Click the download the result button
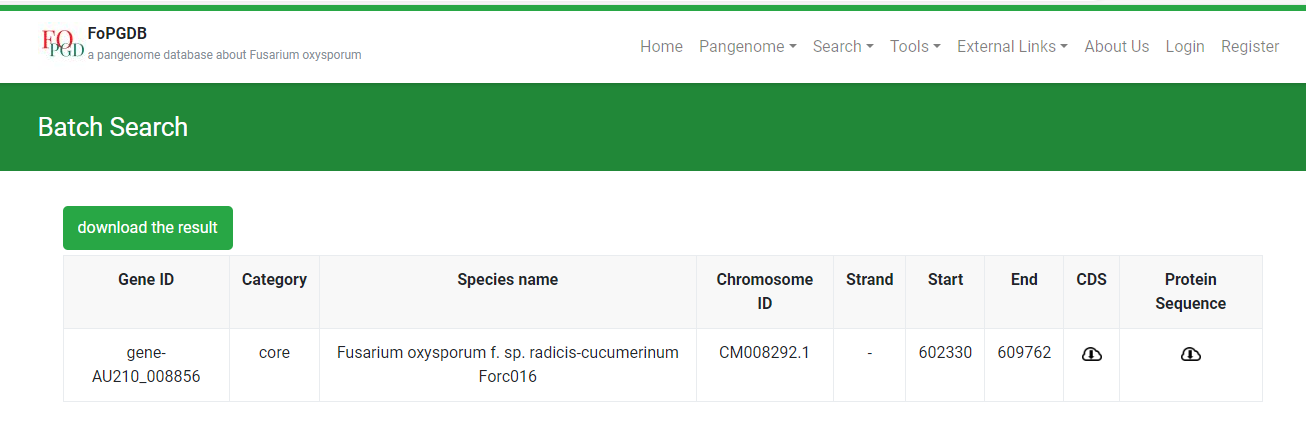The height and width of the screenshot is (428, 1306). pos(148,228)
